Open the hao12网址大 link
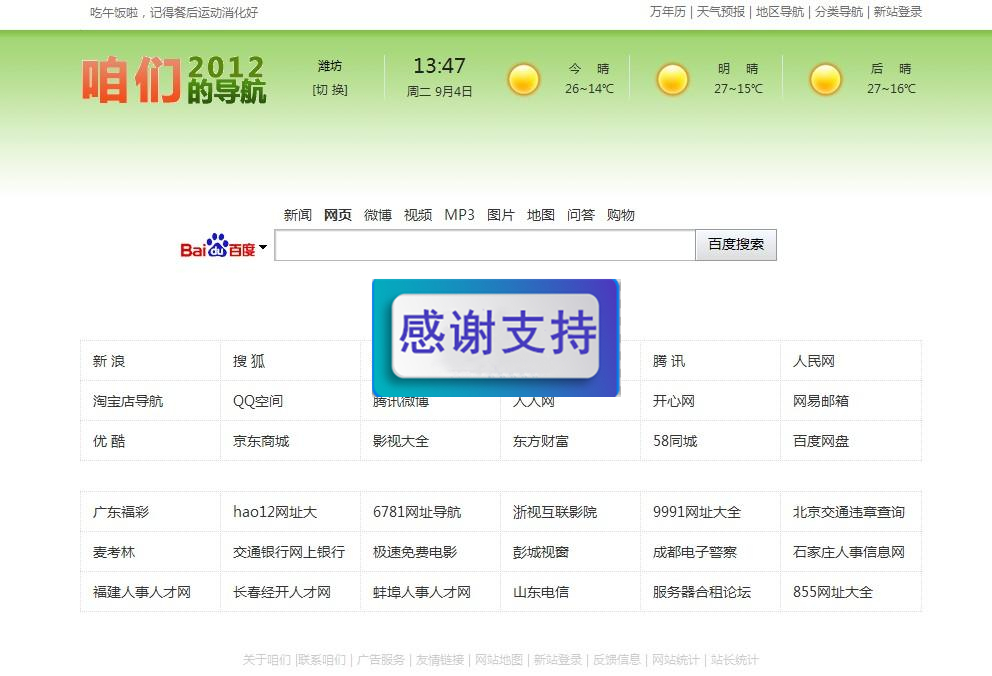 point(275,512)
